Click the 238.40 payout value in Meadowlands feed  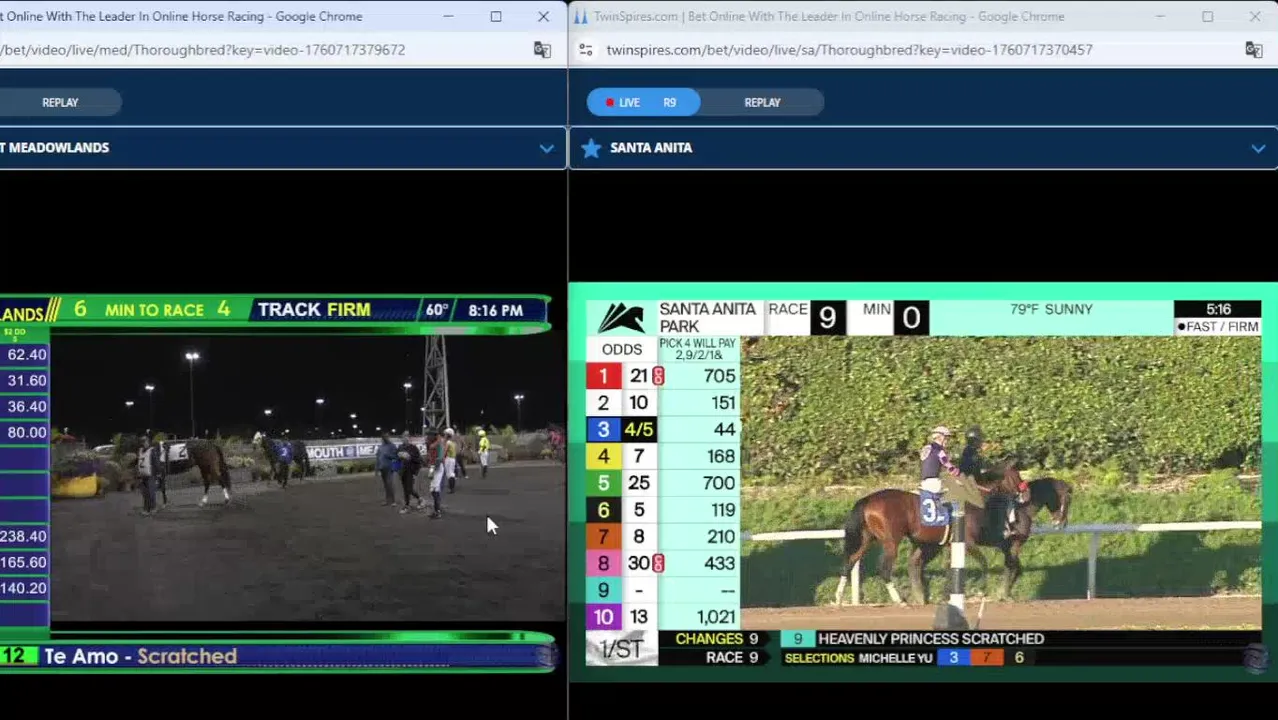[x=24, y=536]
